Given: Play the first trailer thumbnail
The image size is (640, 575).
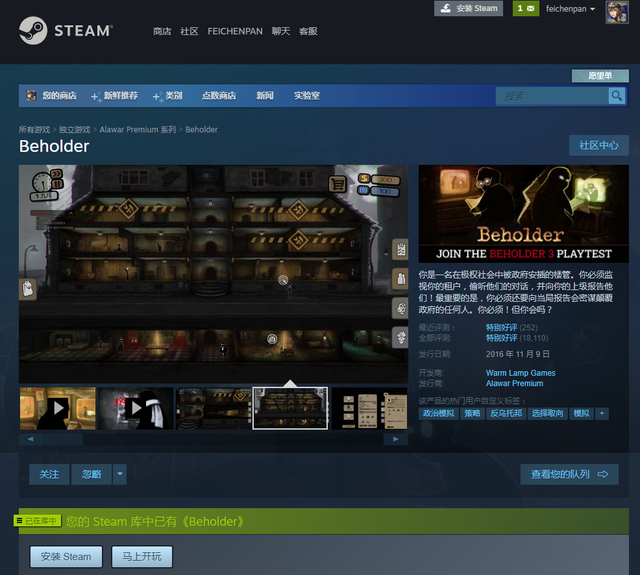Looking at the screenshot, I should pos(58,408).
